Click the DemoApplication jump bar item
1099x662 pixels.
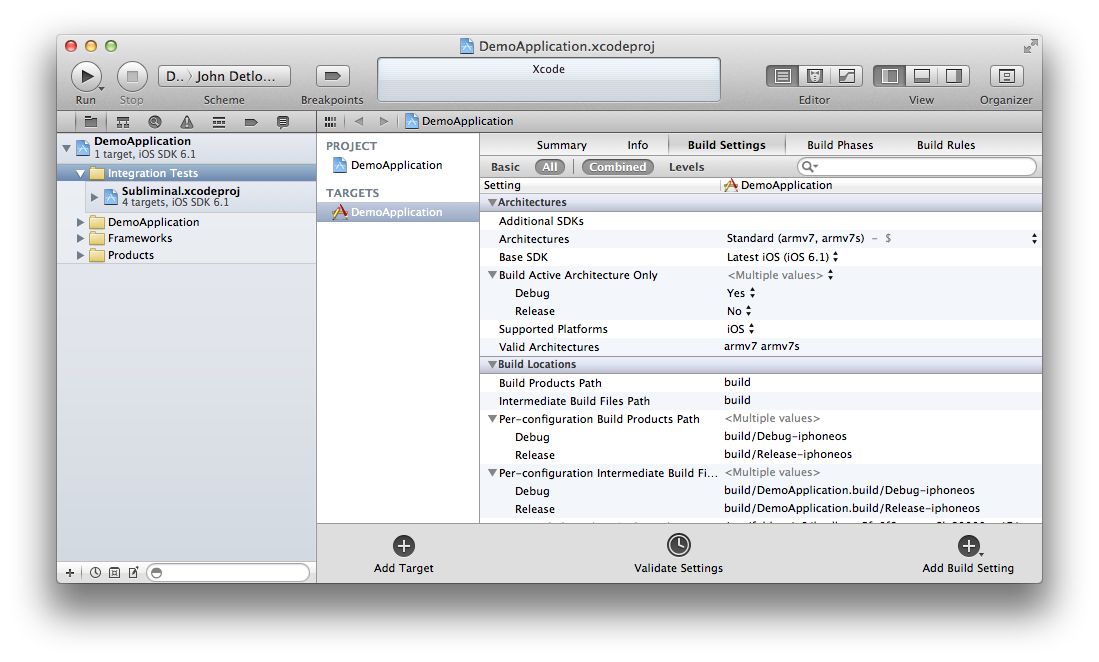[x=460, y=121]
